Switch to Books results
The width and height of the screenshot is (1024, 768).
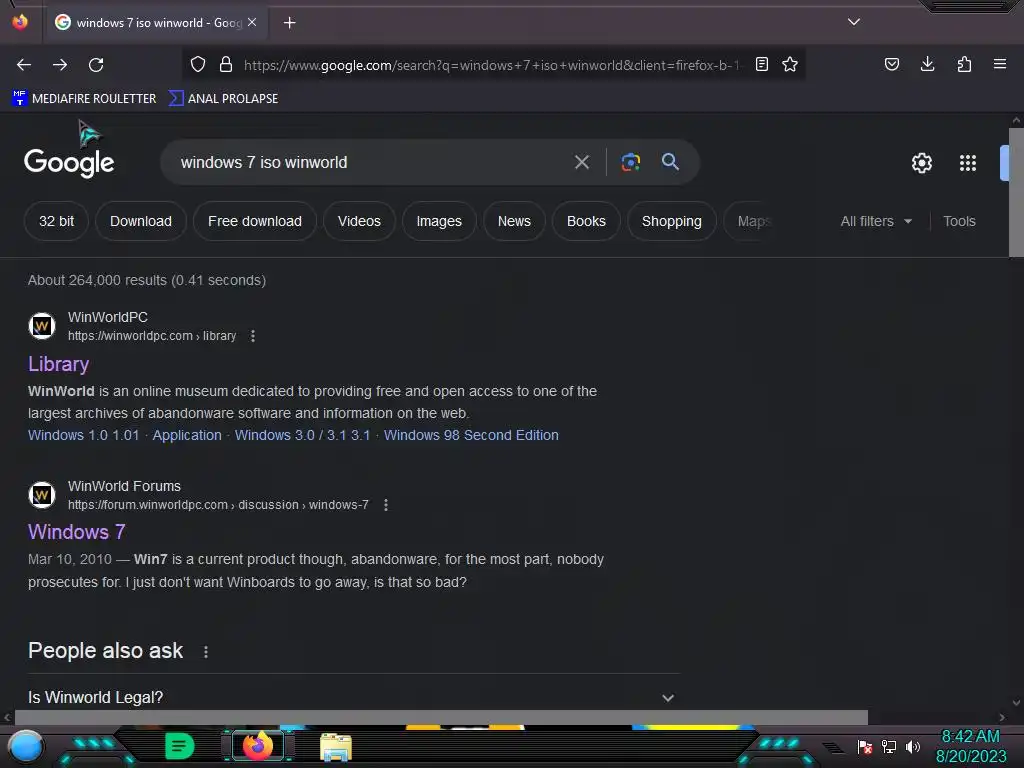[586, 221]
